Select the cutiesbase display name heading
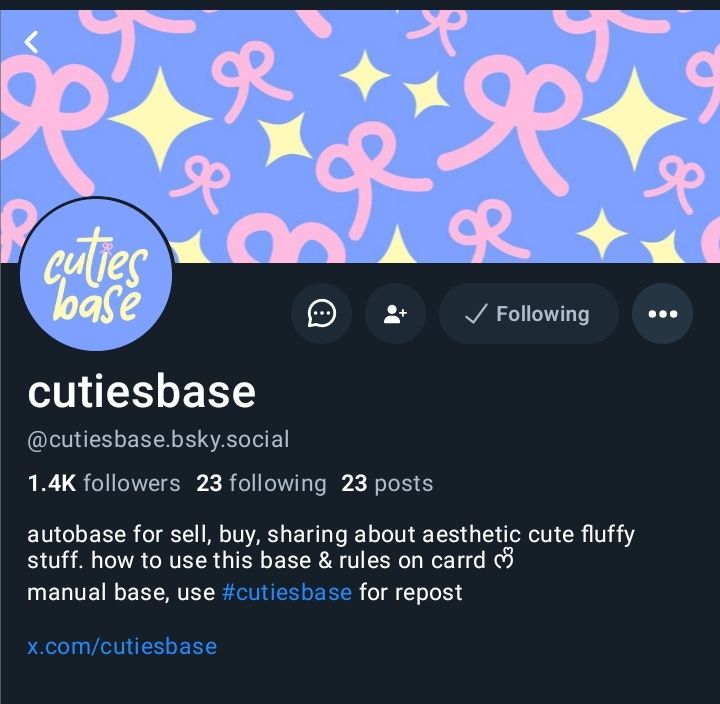Viewport: 720px width, 704px height. point(142,391)
